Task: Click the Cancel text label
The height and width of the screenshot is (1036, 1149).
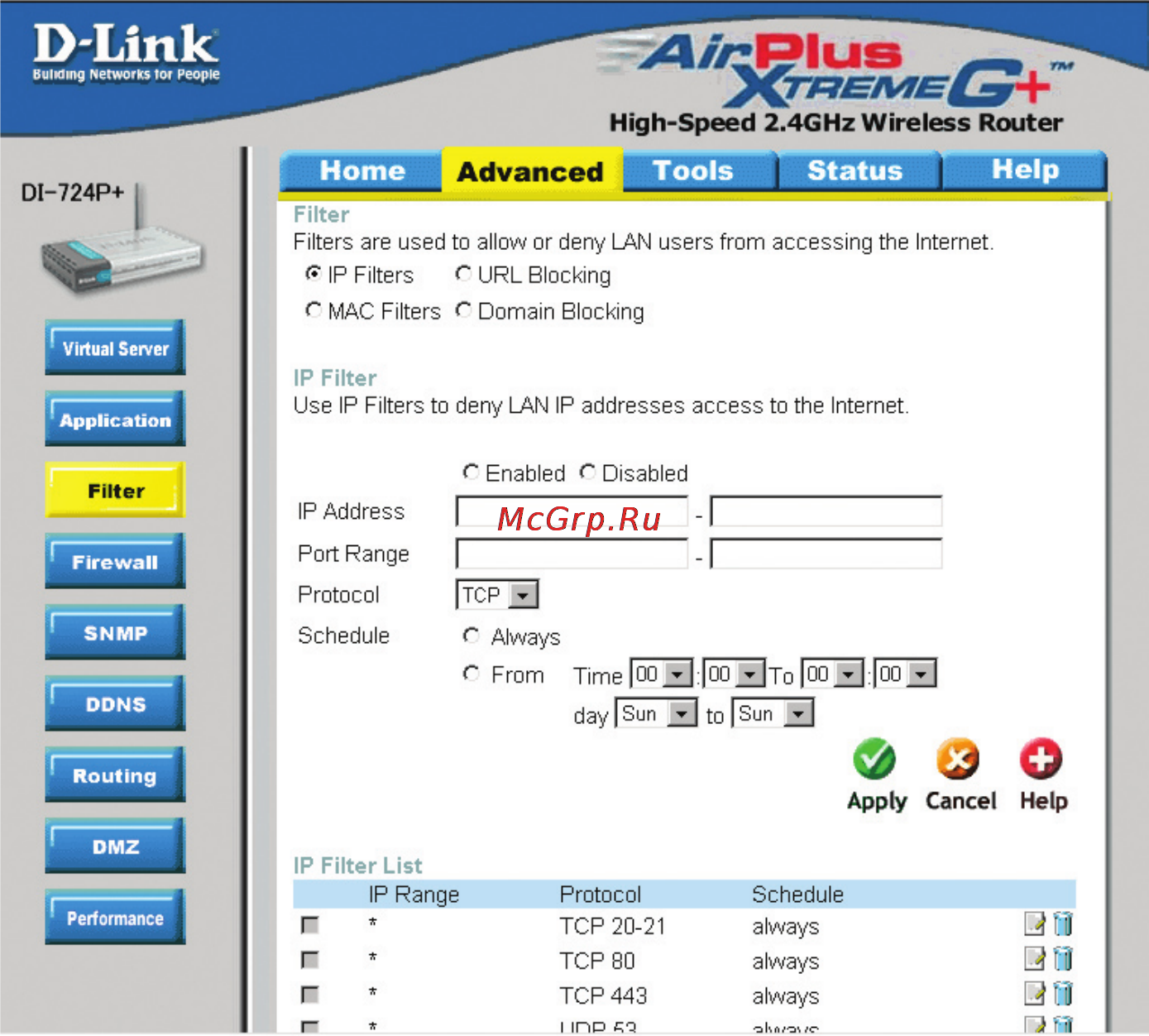Action: 960,800
